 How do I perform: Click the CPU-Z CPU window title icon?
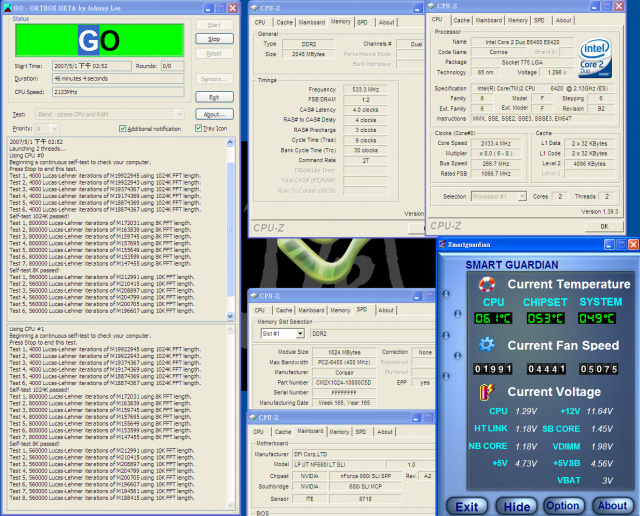(x=432, y=6)
